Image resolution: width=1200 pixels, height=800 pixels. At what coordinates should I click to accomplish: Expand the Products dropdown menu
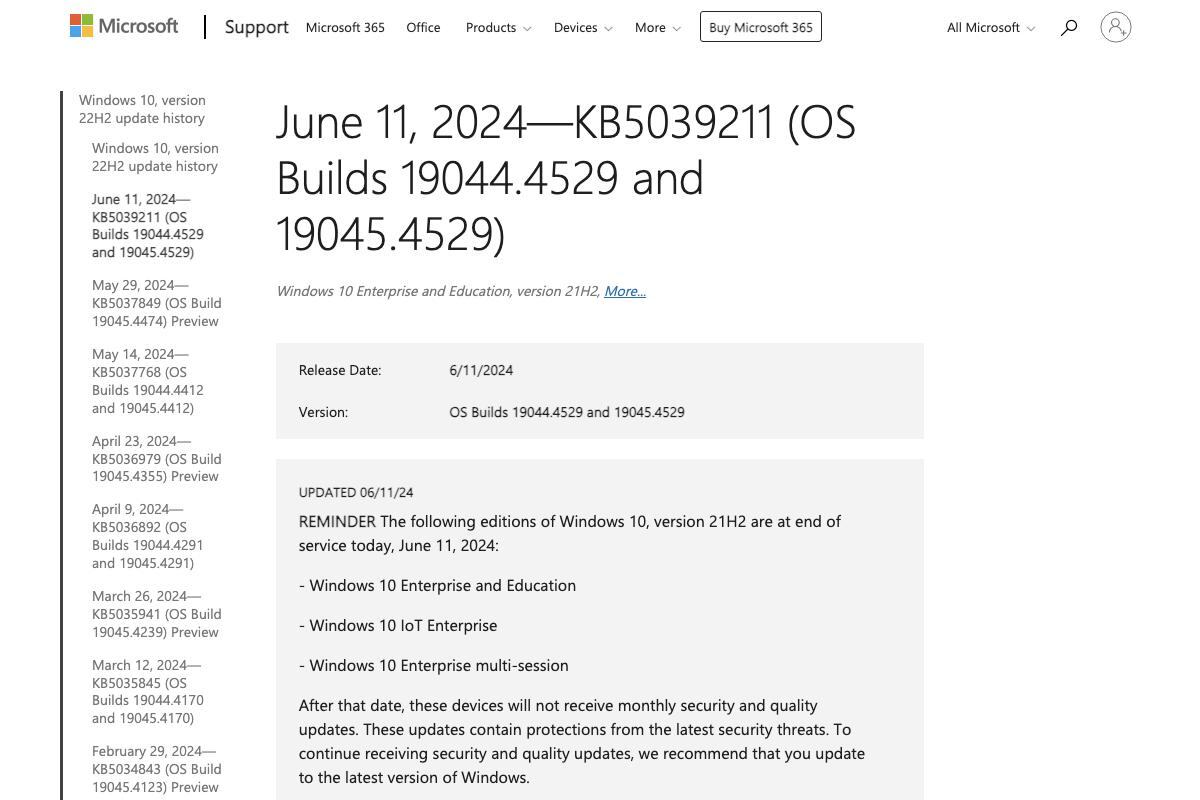[x=498, y=28]
